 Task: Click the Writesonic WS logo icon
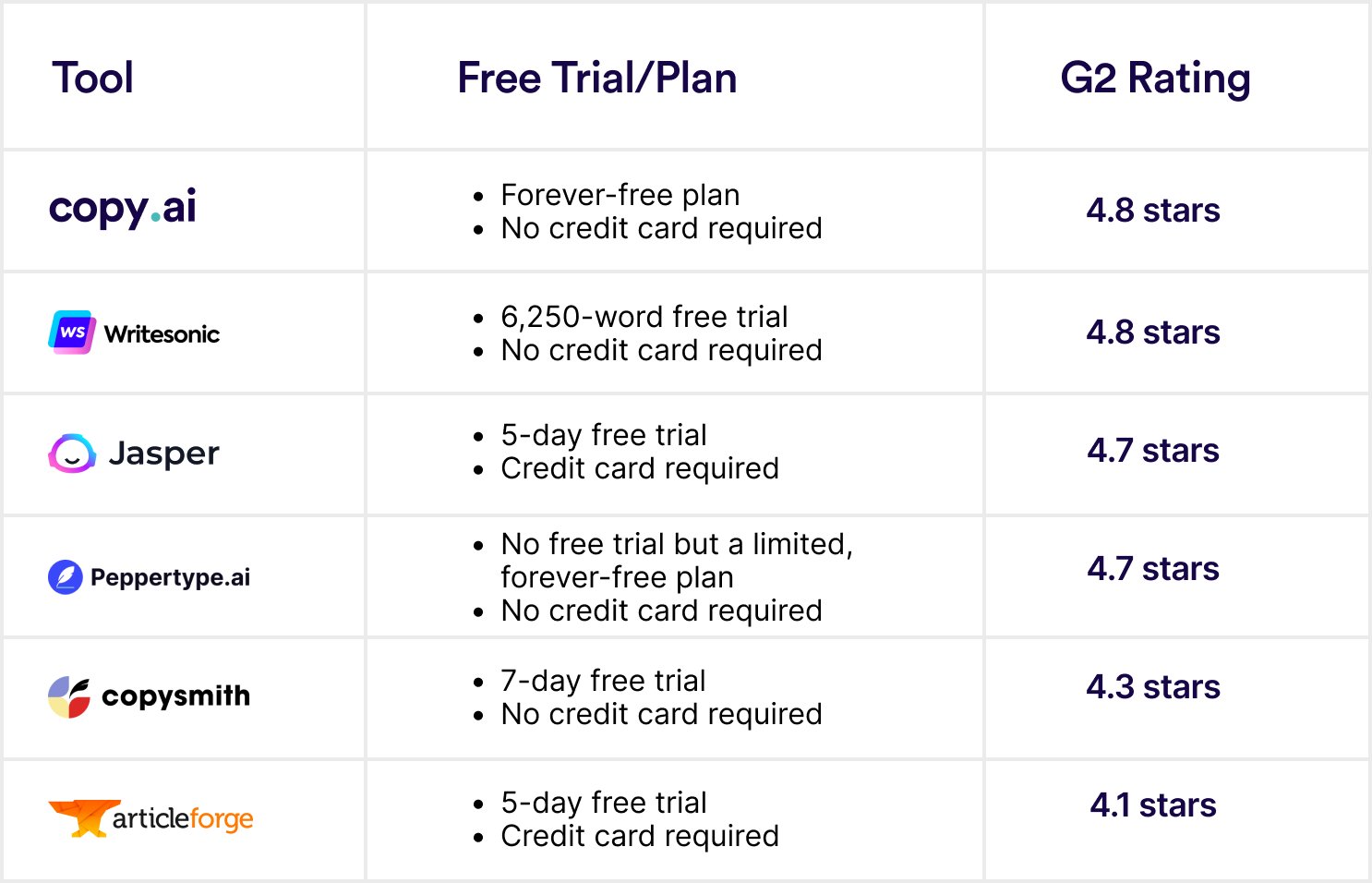[x=72, y=333]
